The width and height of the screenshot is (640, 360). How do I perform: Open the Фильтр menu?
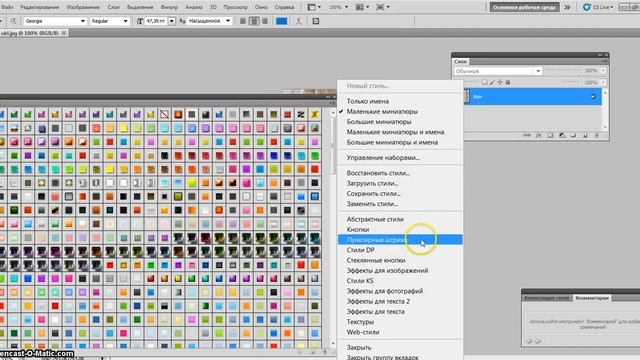tap(169, 7)
